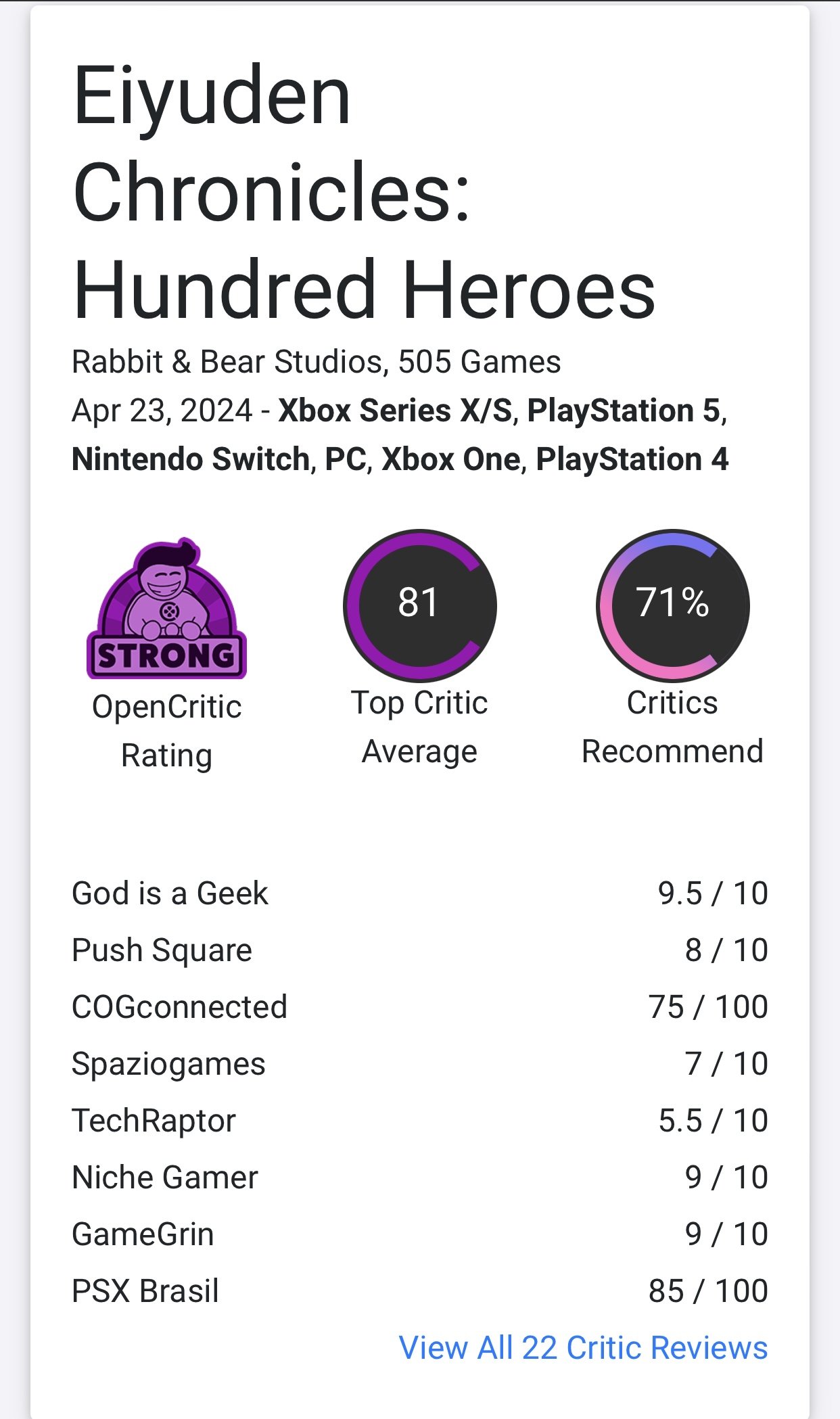Select the PC platform link
This screenshot has height=1419, width=840.
346,459
